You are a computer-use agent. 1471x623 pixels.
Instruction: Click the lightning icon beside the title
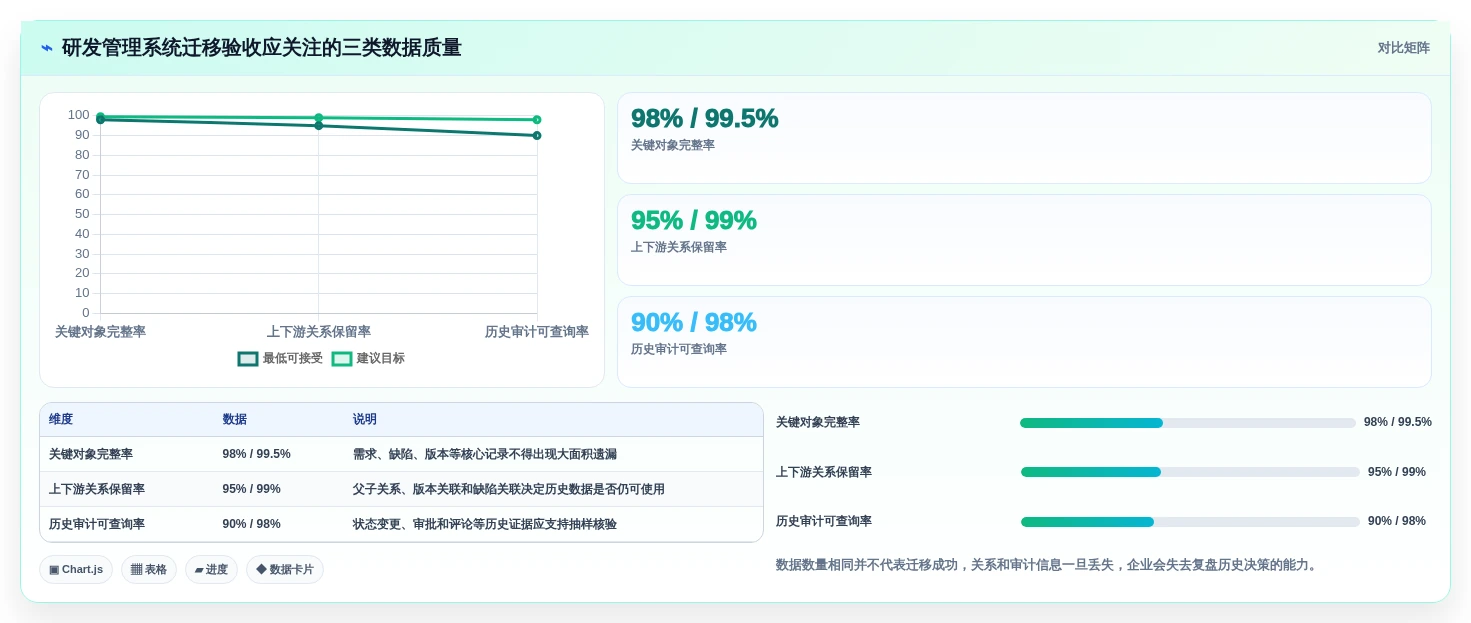(x=47, y=48)
